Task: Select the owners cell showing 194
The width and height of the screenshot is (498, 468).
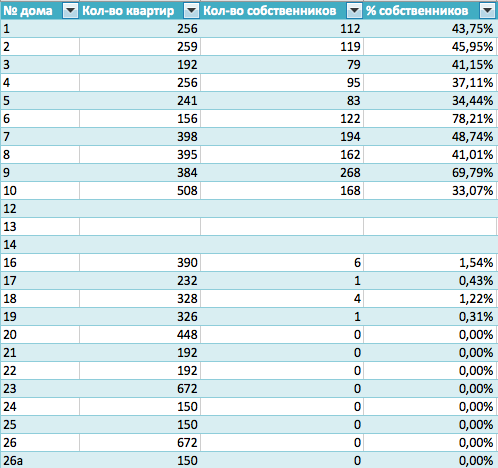Action: point(282,137)
